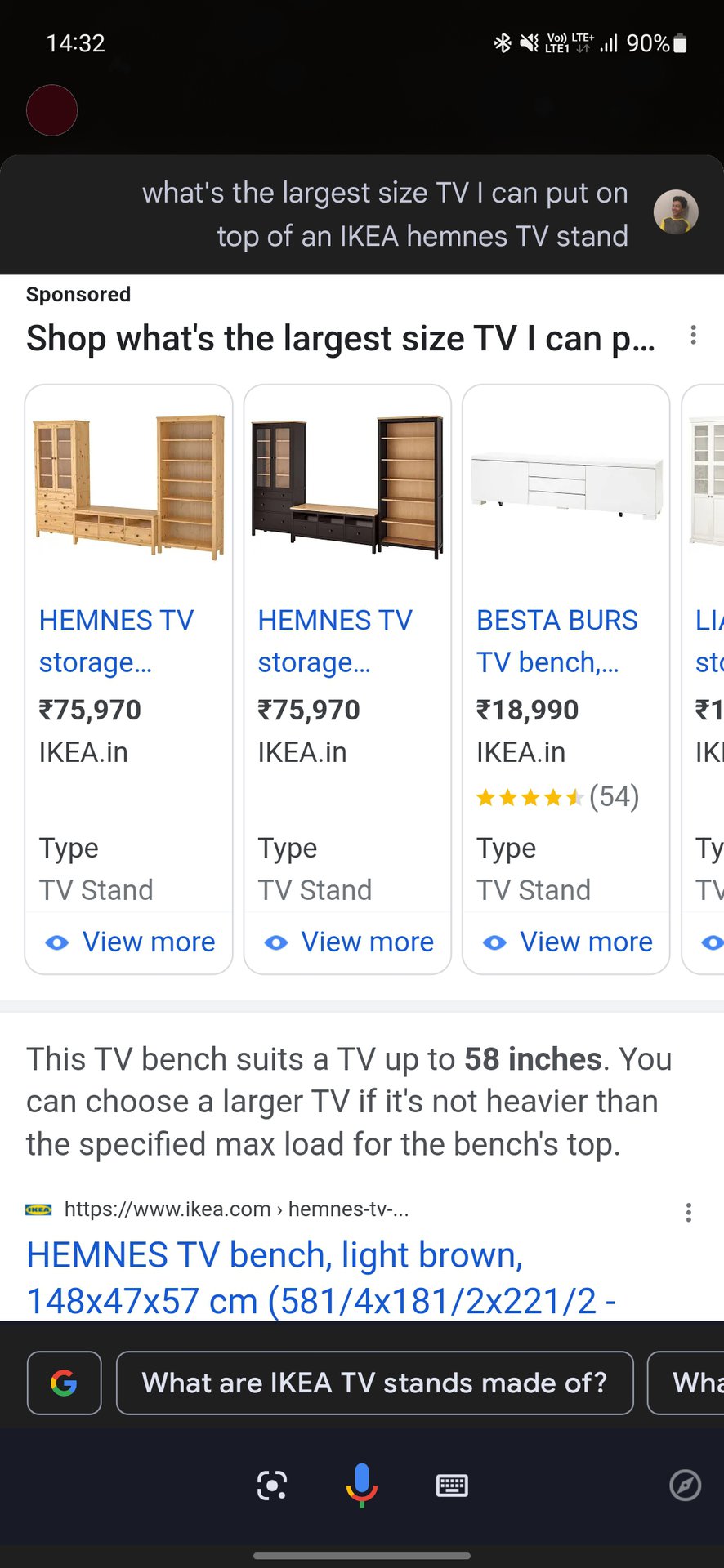Viewport: 724px width, 1568px height.
Task: Select white BESTA BURS bench image
Action: (x=566, y=486)
